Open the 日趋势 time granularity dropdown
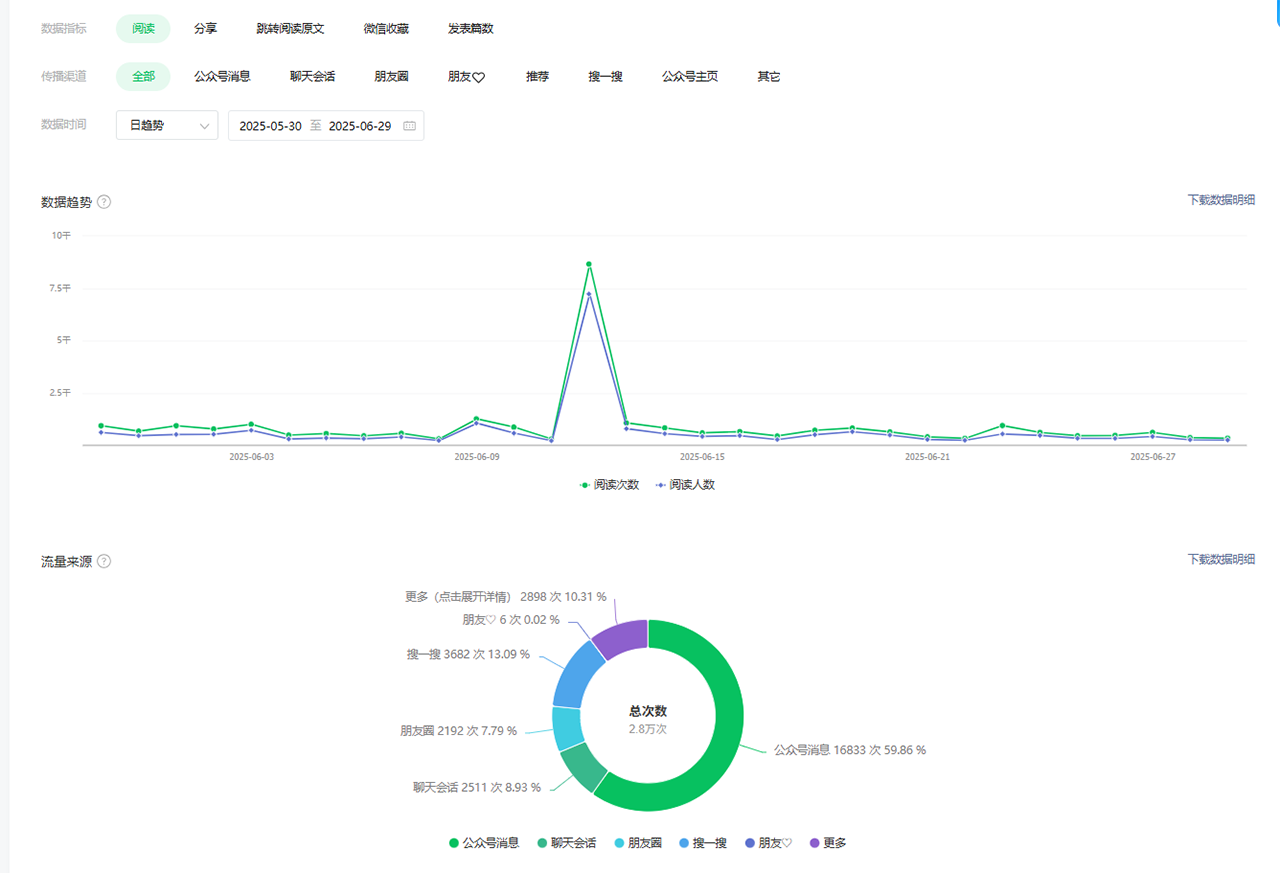 coord(167,126)
